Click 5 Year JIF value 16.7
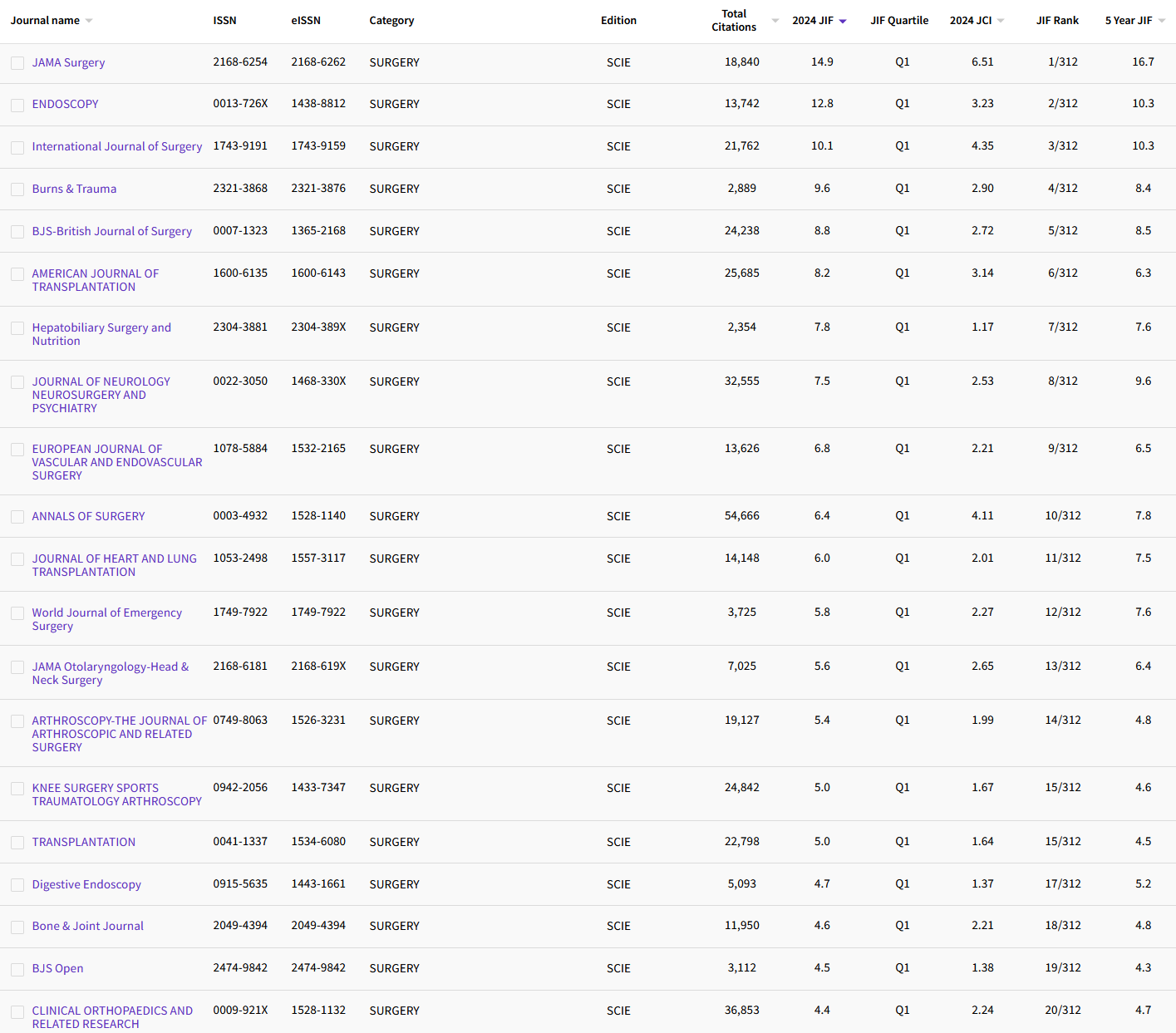Viewport: 1176px width, 1033px height. pyautogui.click(x=1143, y=61)
